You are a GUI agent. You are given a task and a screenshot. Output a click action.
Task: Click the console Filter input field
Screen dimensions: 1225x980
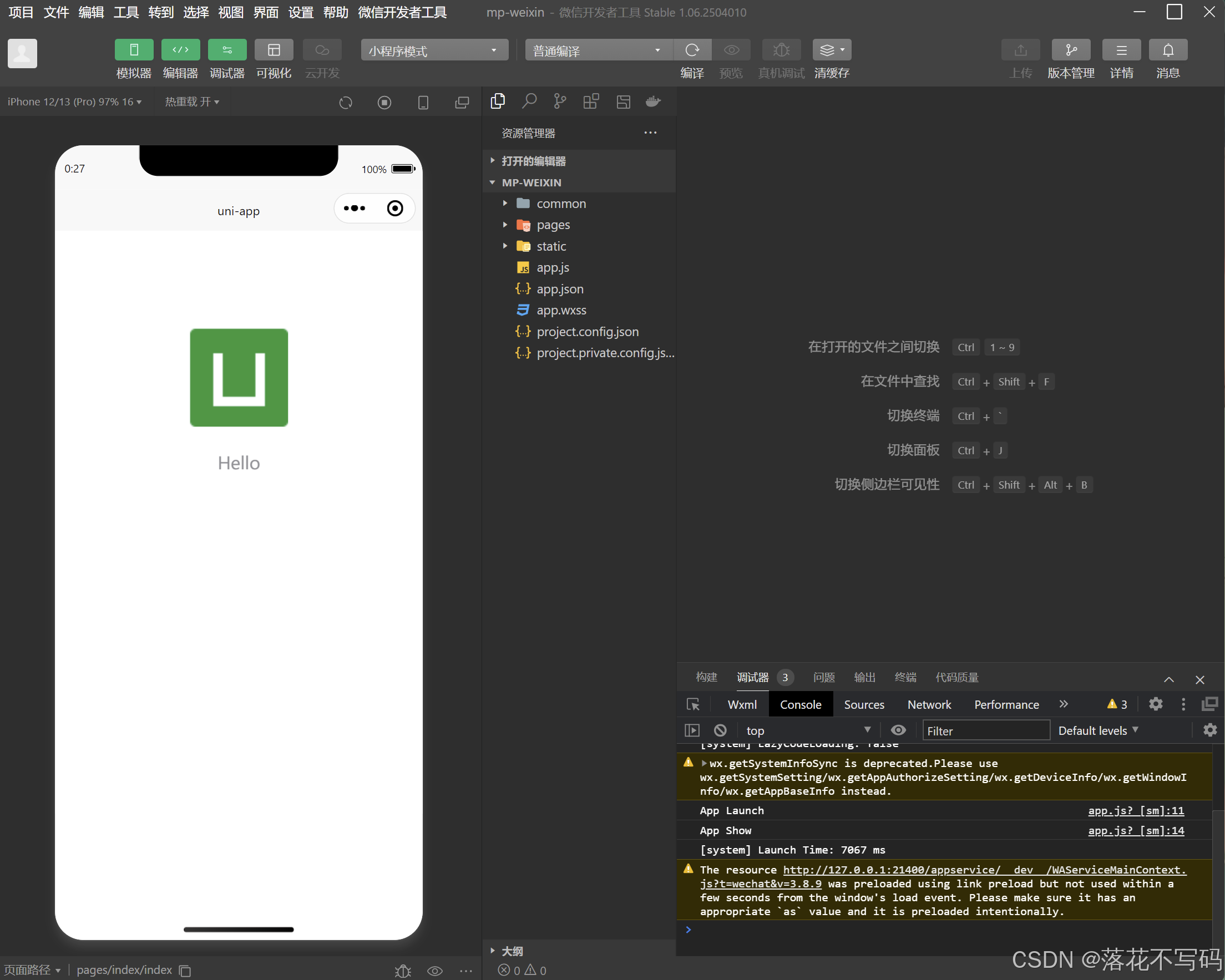tap(985, 730)
